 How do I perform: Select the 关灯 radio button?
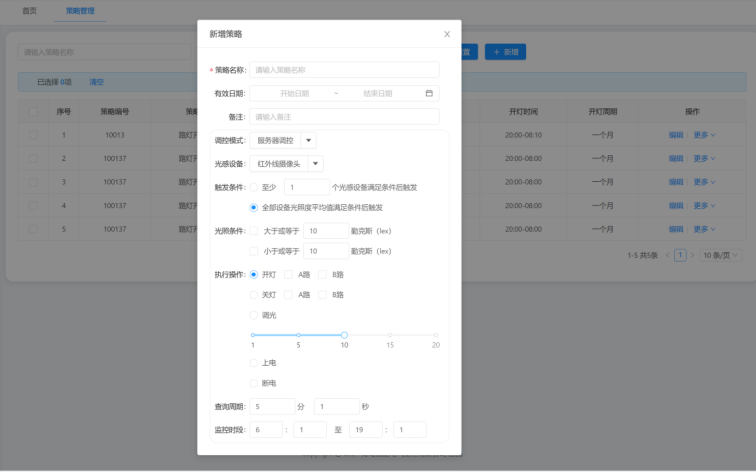pyautogui.click(x=254, y=295)
